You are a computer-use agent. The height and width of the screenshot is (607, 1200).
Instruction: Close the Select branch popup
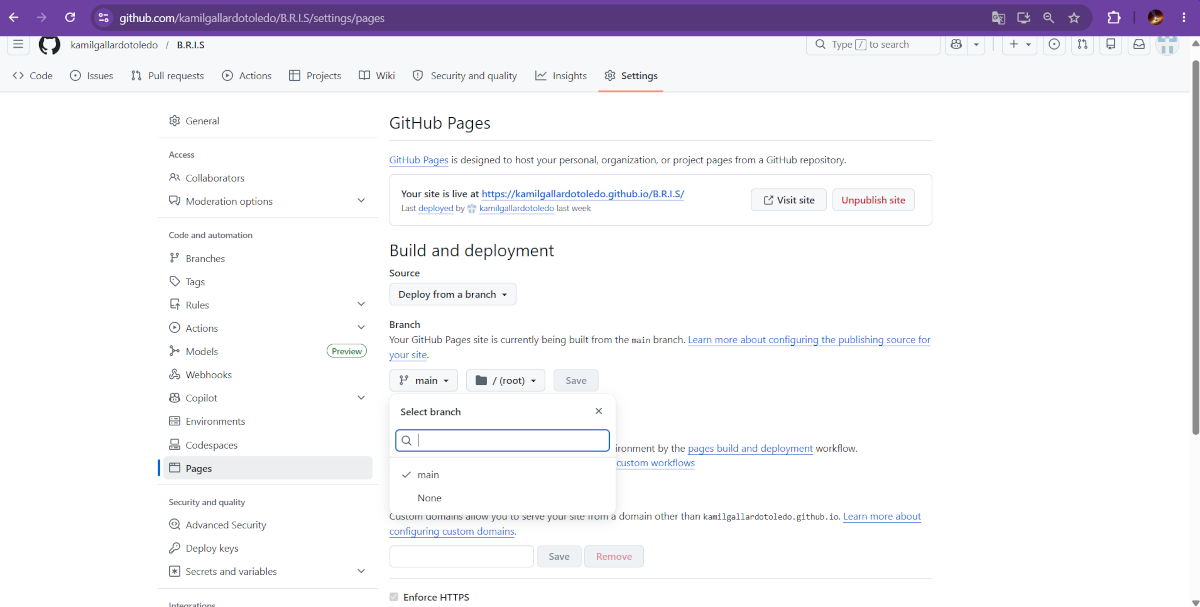click(598, 411)
